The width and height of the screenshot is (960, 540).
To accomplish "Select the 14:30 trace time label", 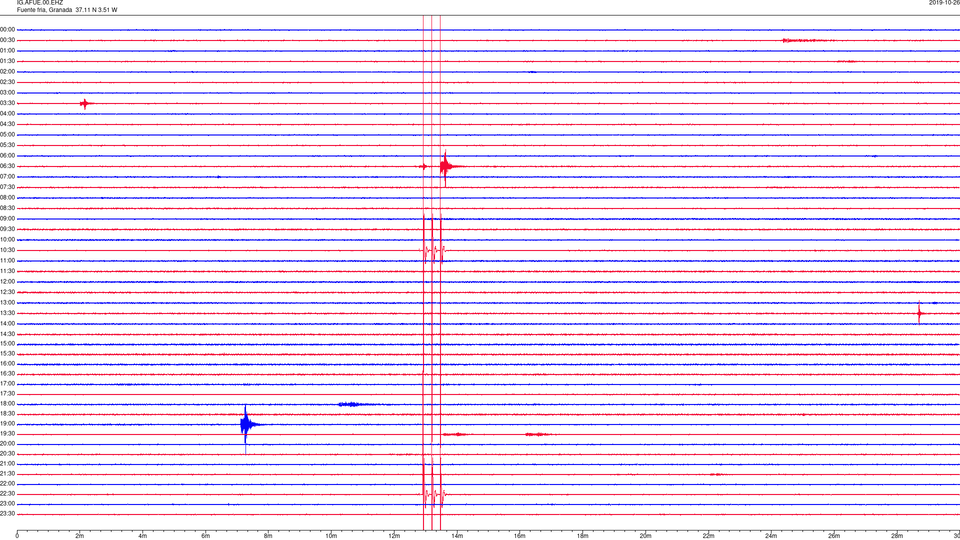I will point(7,334).
